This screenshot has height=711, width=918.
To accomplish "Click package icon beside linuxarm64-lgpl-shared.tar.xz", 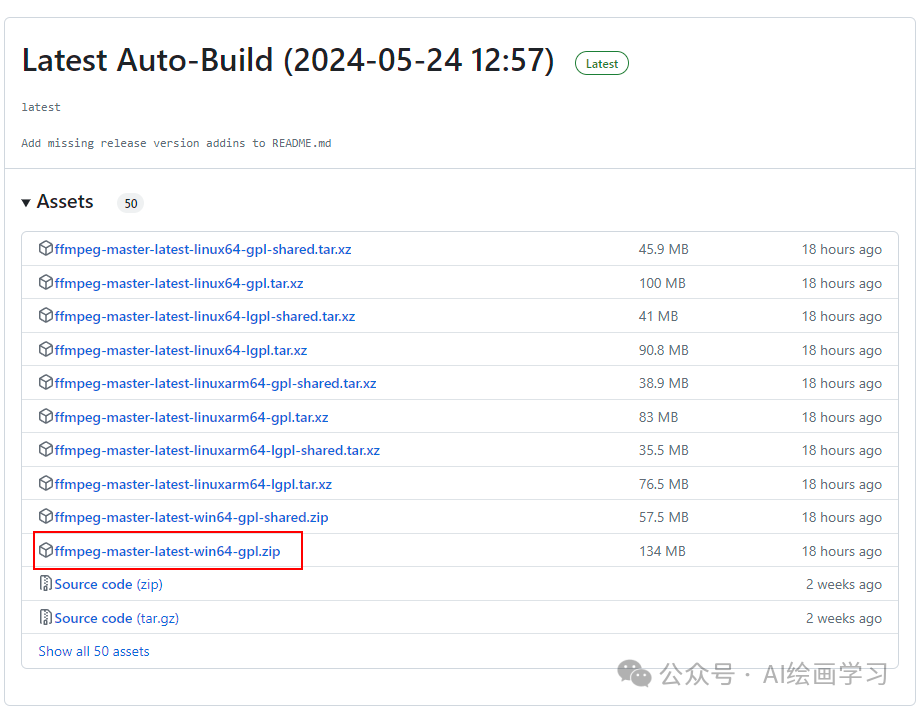I will pos(46,450).
